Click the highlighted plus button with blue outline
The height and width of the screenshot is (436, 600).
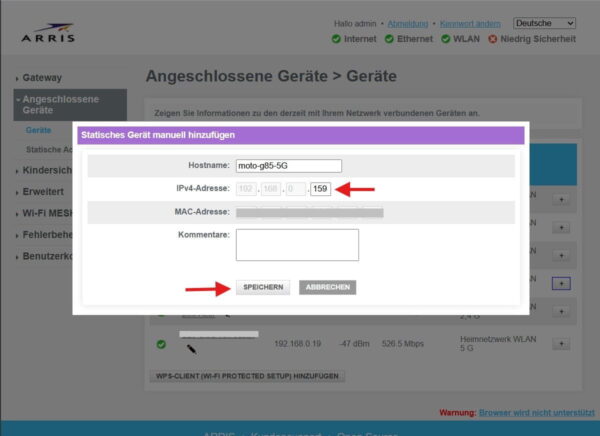[x=561, y=284]
